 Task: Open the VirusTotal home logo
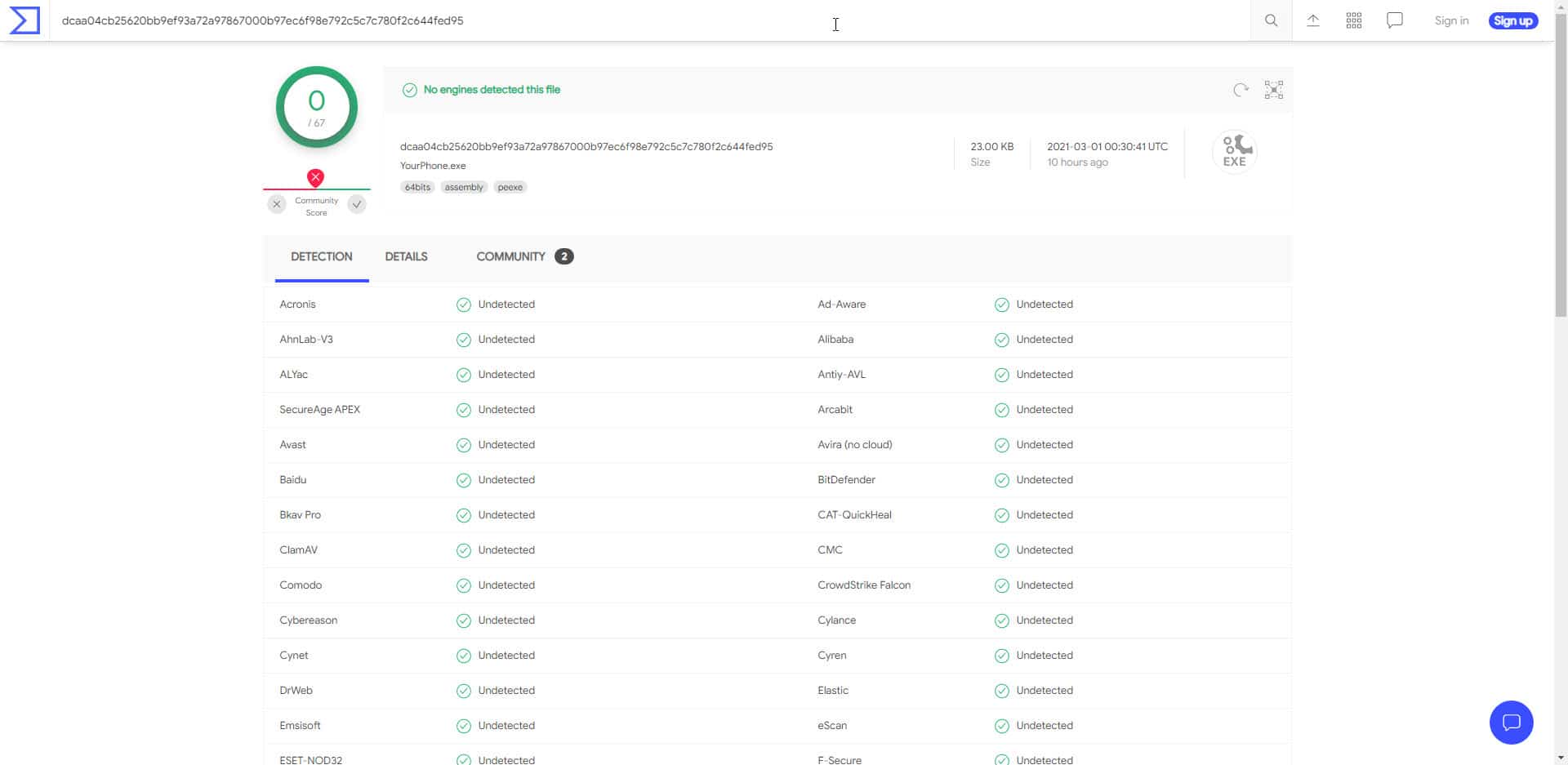24,20
